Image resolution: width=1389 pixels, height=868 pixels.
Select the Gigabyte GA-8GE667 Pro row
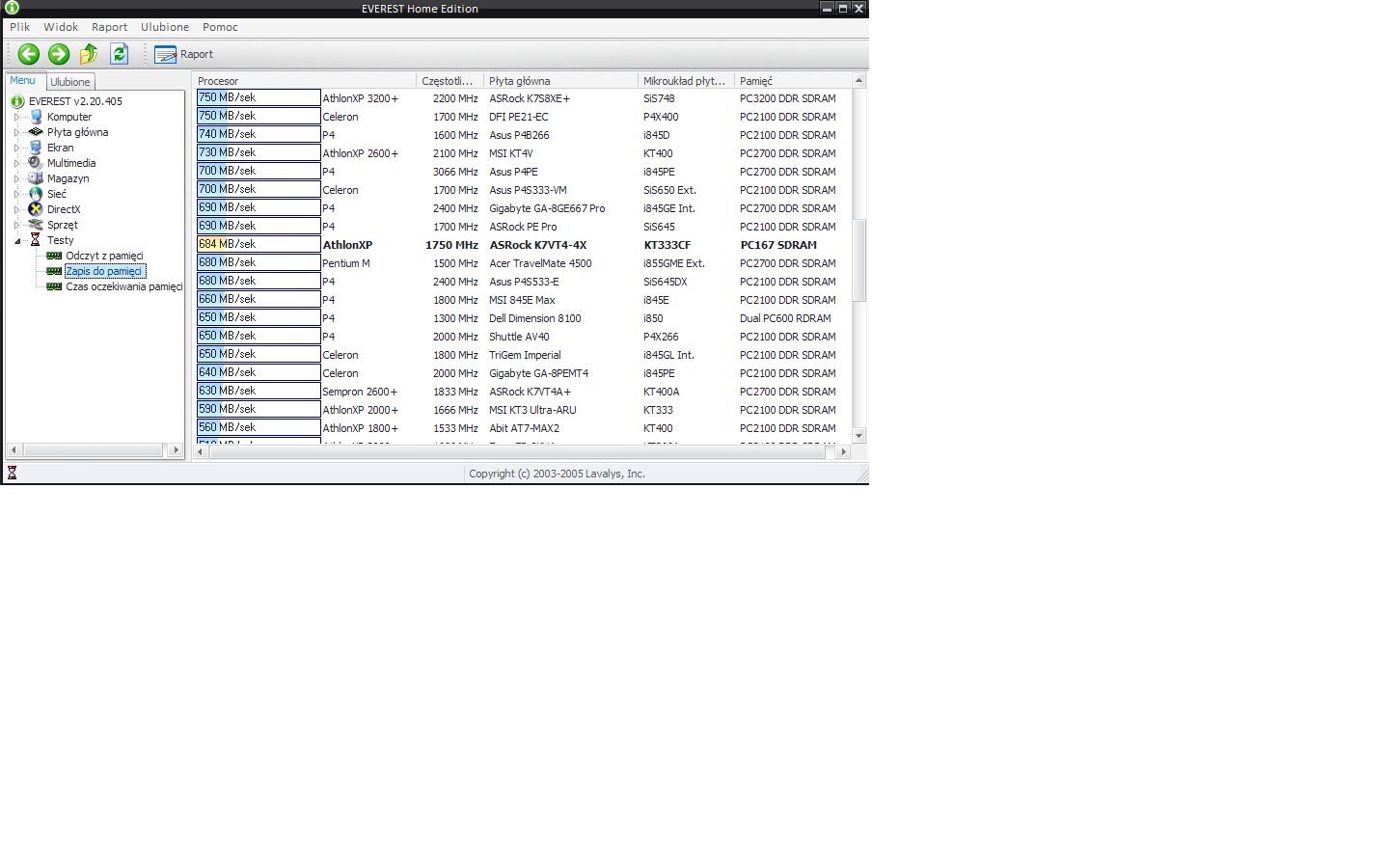tap(523, 208)
